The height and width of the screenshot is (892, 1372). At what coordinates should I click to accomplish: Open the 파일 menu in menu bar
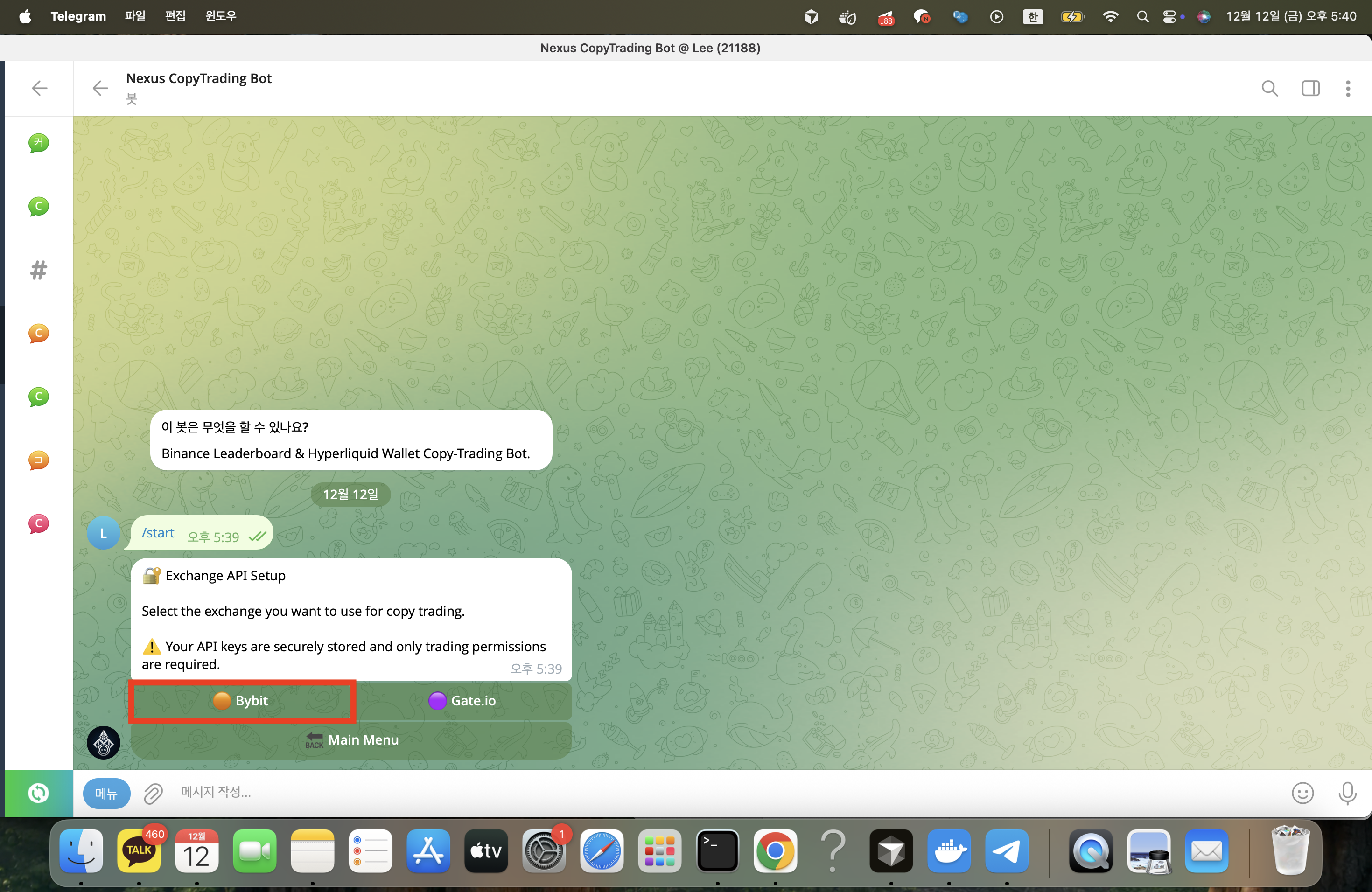click(x=135, y=16)
